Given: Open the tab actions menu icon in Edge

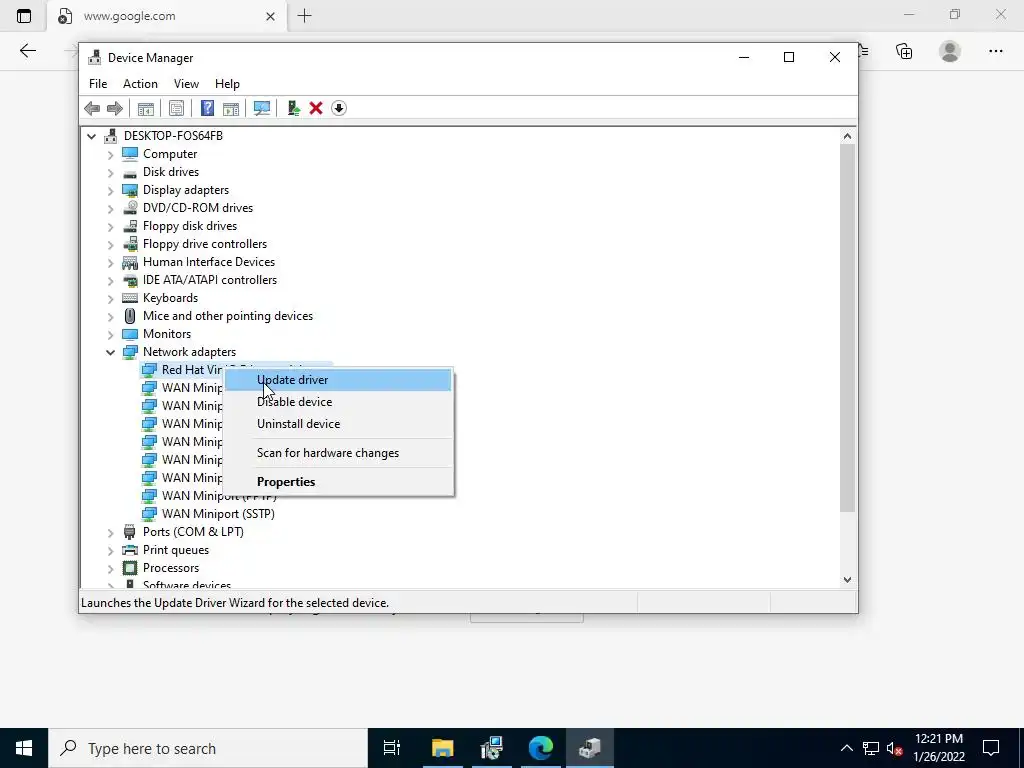Looking at the screenshot, I should pos(24,16).
